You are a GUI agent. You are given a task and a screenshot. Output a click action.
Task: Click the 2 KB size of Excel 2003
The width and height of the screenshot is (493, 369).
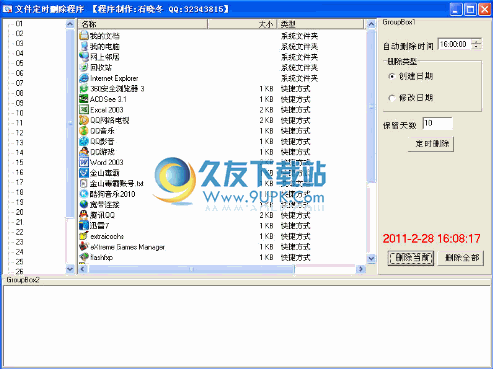point(266,110)
